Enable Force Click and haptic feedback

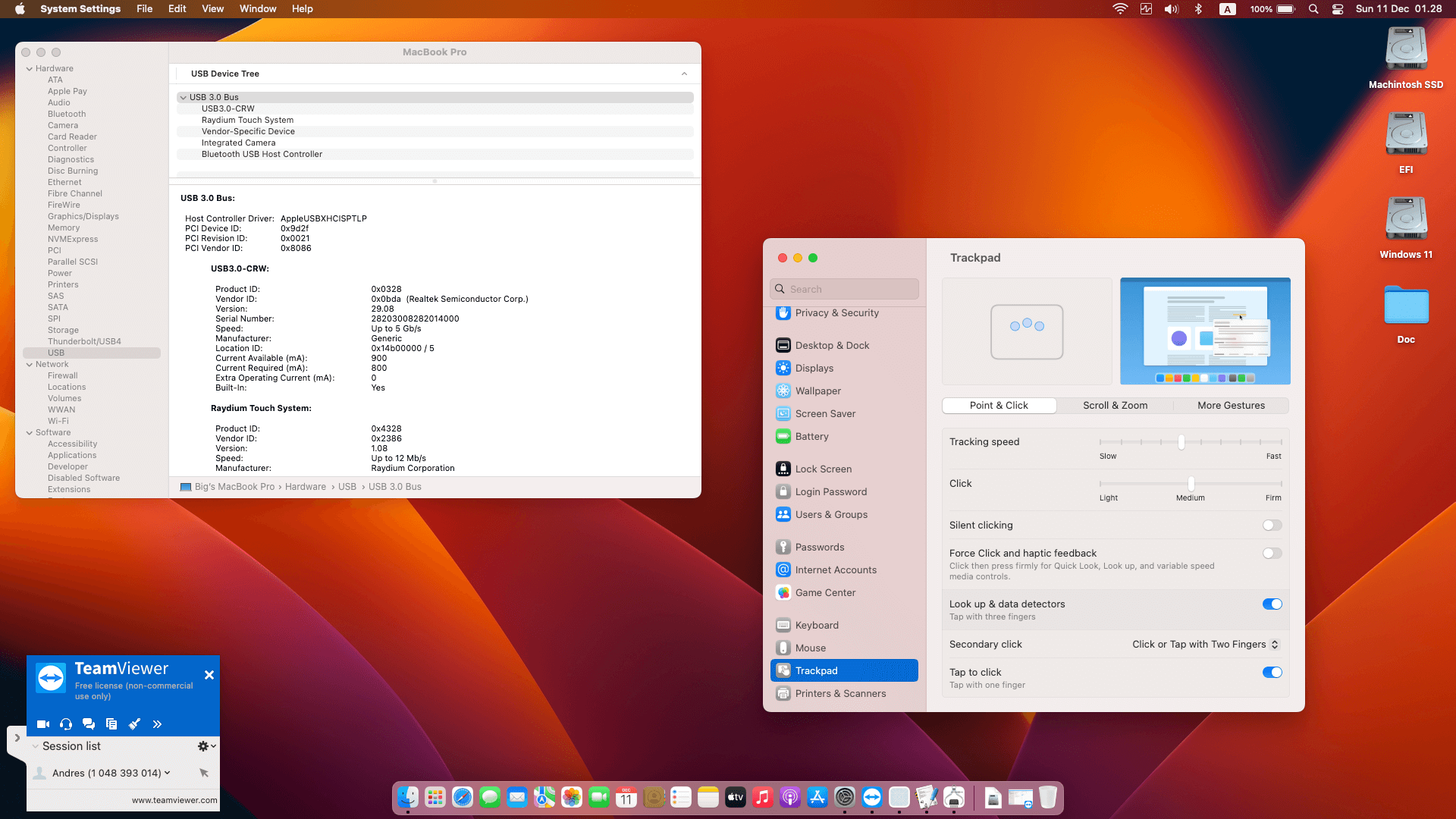pyautogui.click(x=1272, y=554)
